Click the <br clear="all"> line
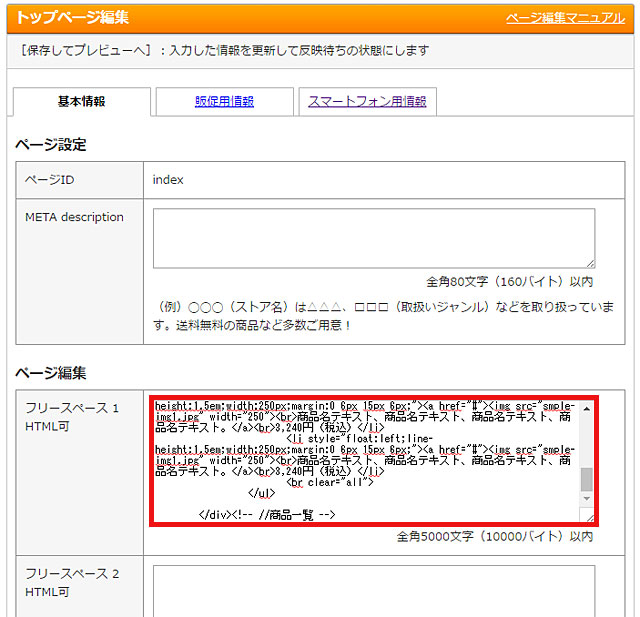640x617 pixels. pyautogui.click(x=330, y=482)
